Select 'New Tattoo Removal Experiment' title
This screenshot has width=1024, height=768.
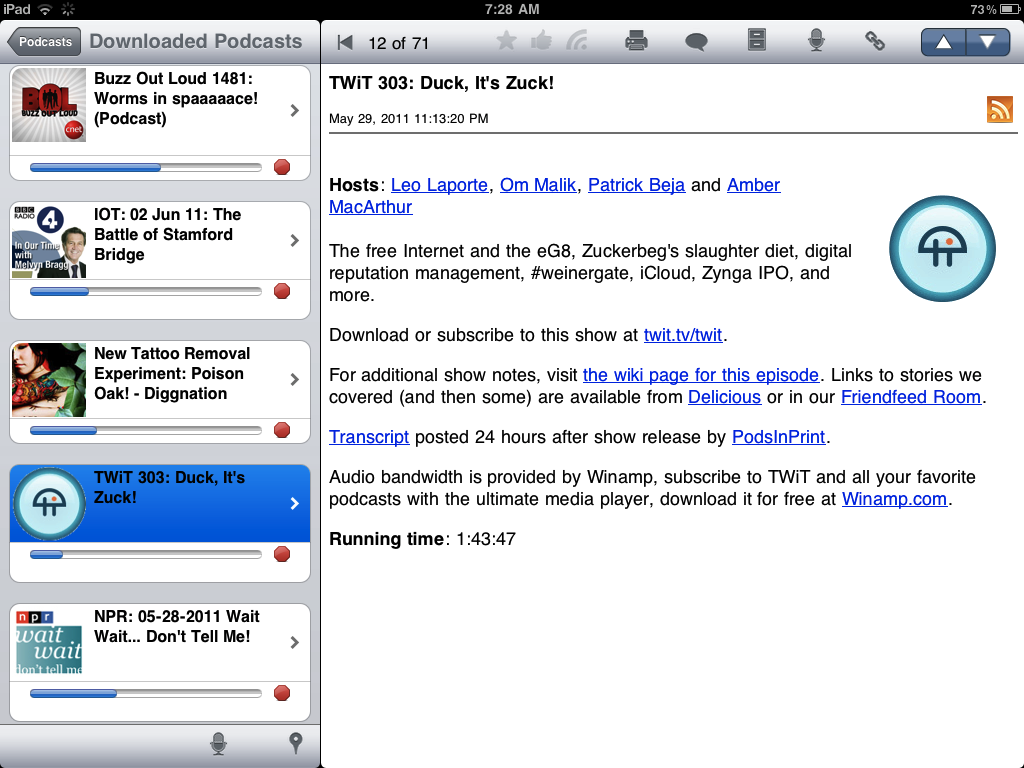click(172, 374)
